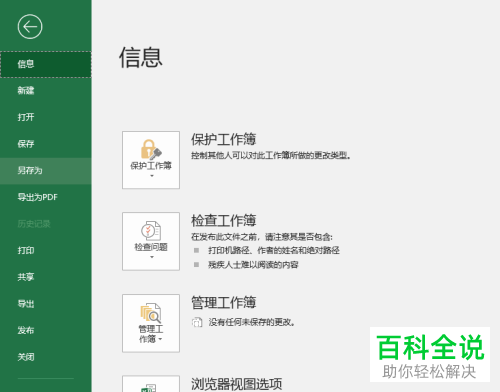Click the unsaved document icon beside 没有任何未保存的更改
Screen dimensions: 500x392
(197, 322)
